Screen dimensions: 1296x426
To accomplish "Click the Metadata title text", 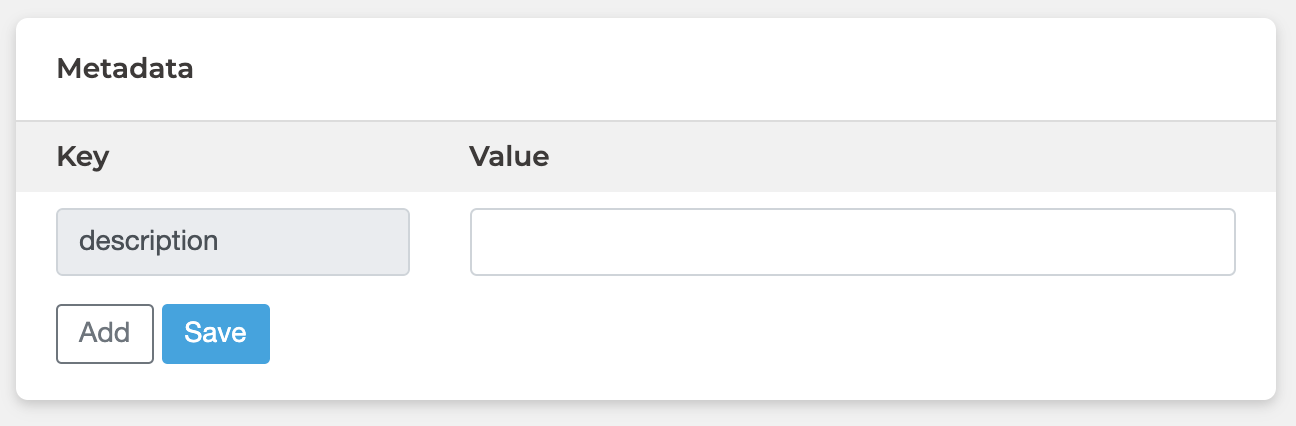I will pyautogui.click(x=125, y=69).
